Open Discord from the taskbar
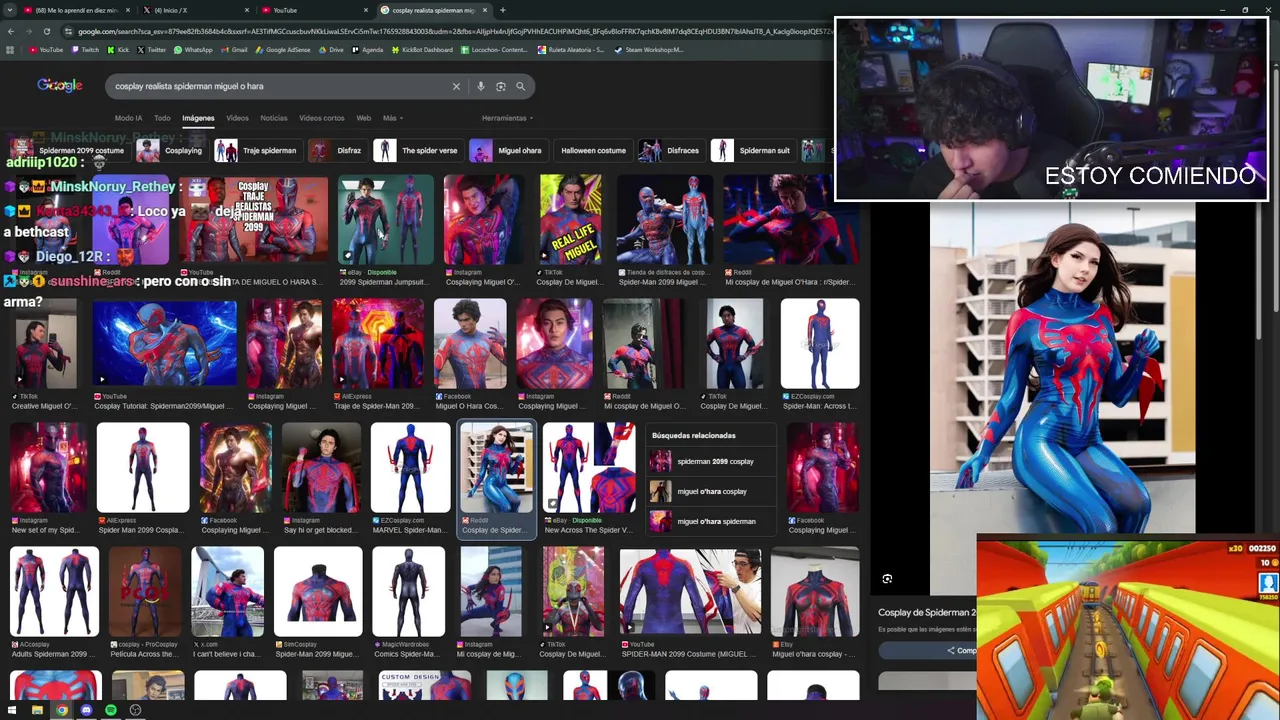Viewport: 1280px width, 720px height. [86, 710]
